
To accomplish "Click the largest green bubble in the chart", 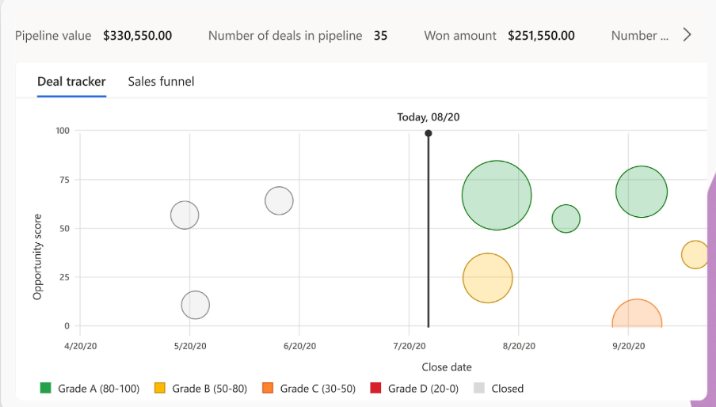I will [496, 196].
